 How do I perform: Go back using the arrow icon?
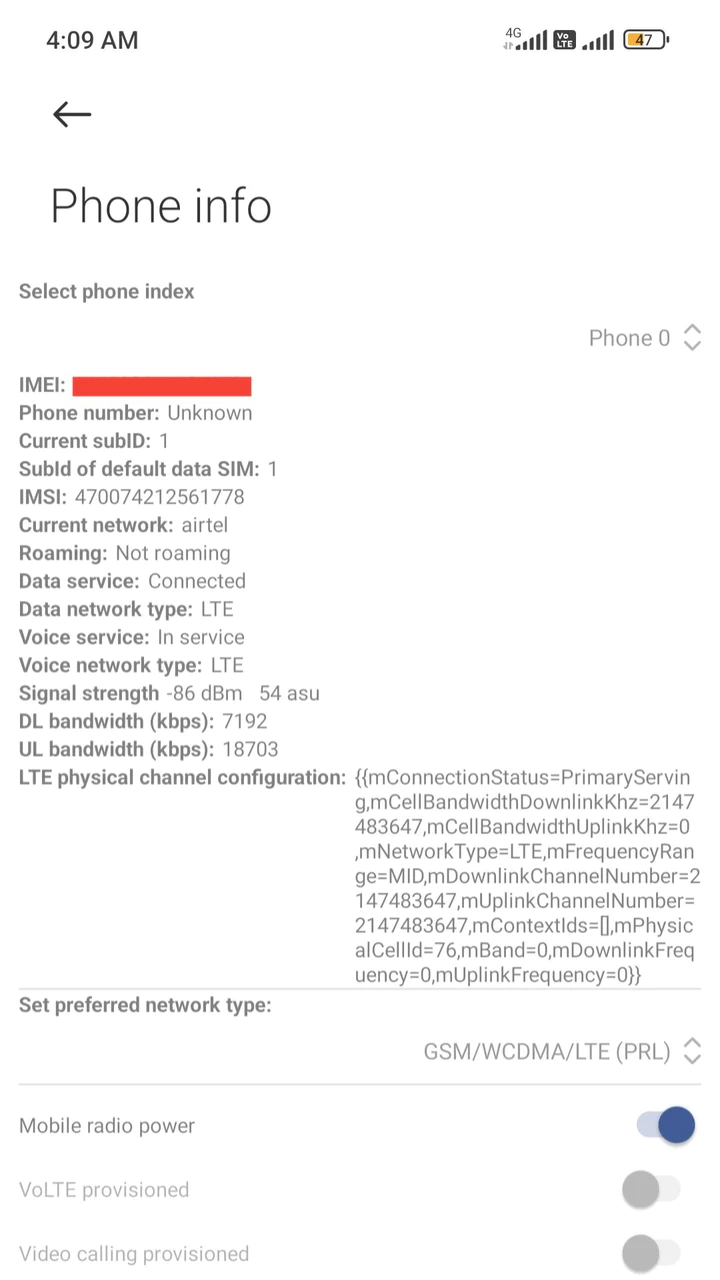click(72, 114)
